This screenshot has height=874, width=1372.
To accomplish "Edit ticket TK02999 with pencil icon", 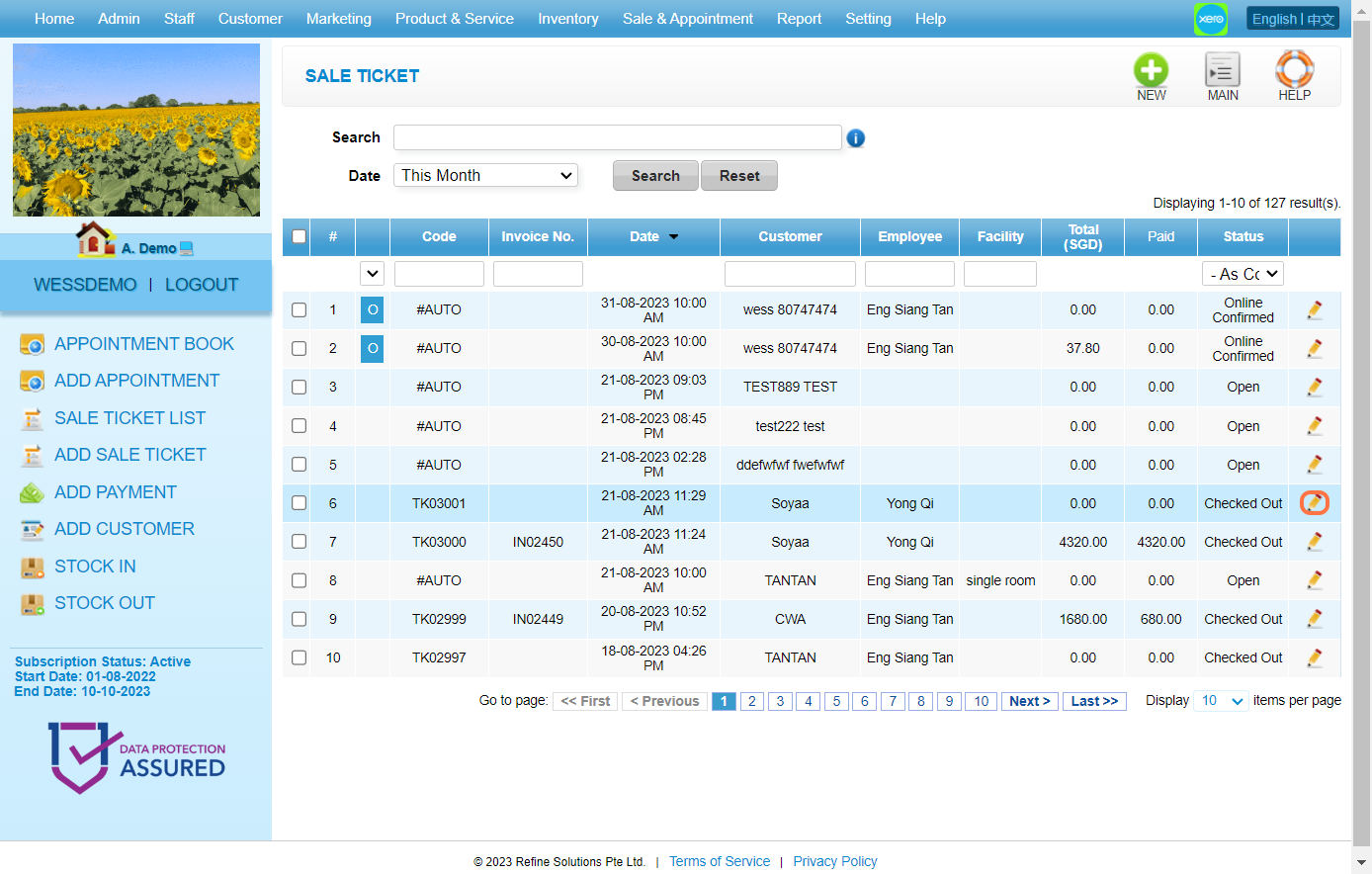I will point(1315,618).
